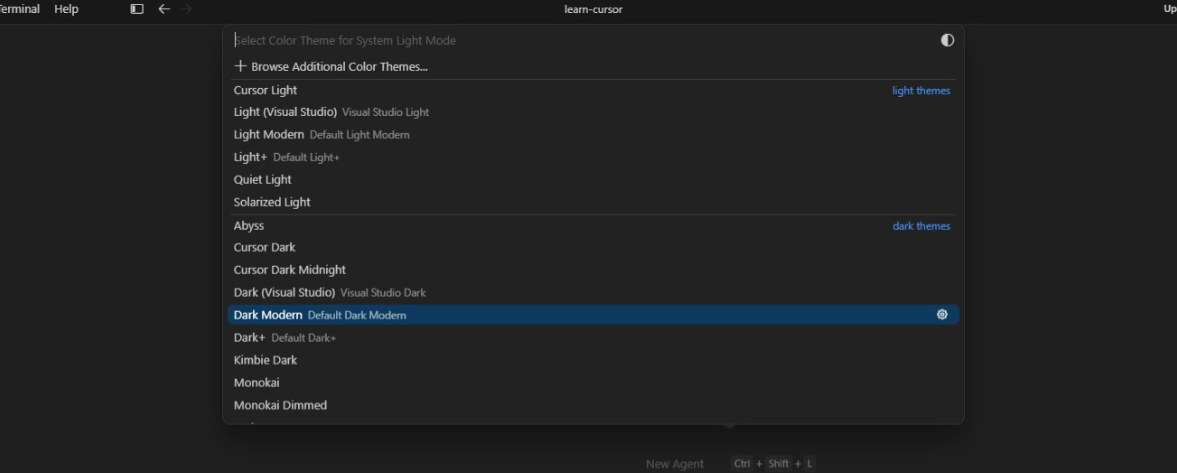Open the gear settings for Dark Modern
The height and width of the screenshot is (473, 1177).
[x=942, y=315]
